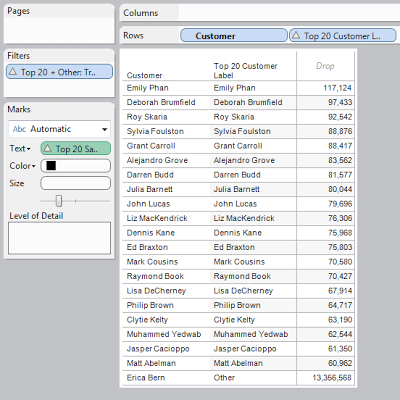This screenshot has width=400, height=400.
Task: Click the Customer column header
Action: pos(144,76)
